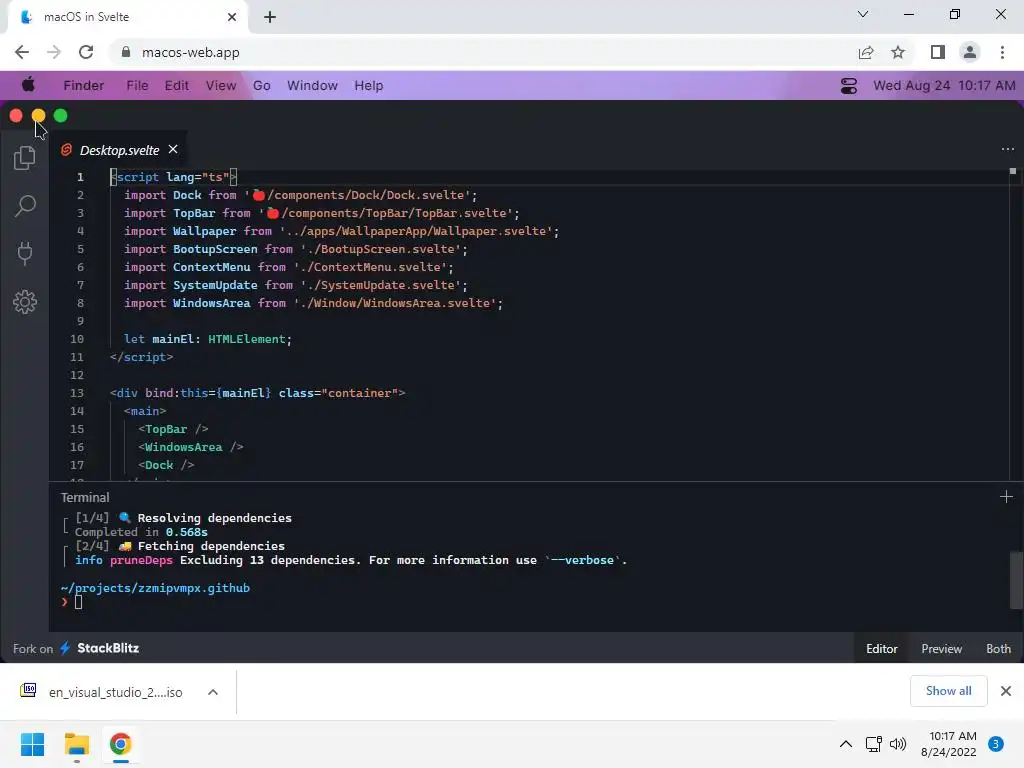Switch to Editor view
Image resolution: width=1024 pixels, height=768 pixels.
tap(882, 648)
